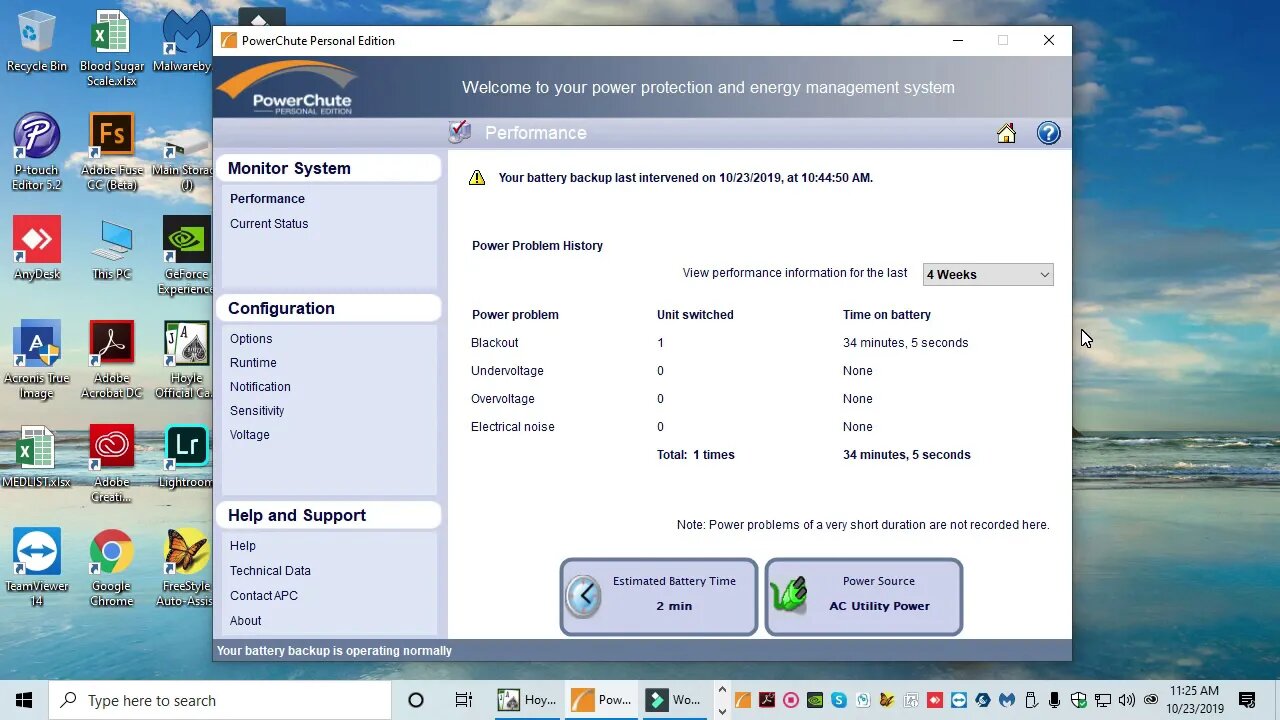Open Lightroom desktop shortcut

click(x=185, y=457)
